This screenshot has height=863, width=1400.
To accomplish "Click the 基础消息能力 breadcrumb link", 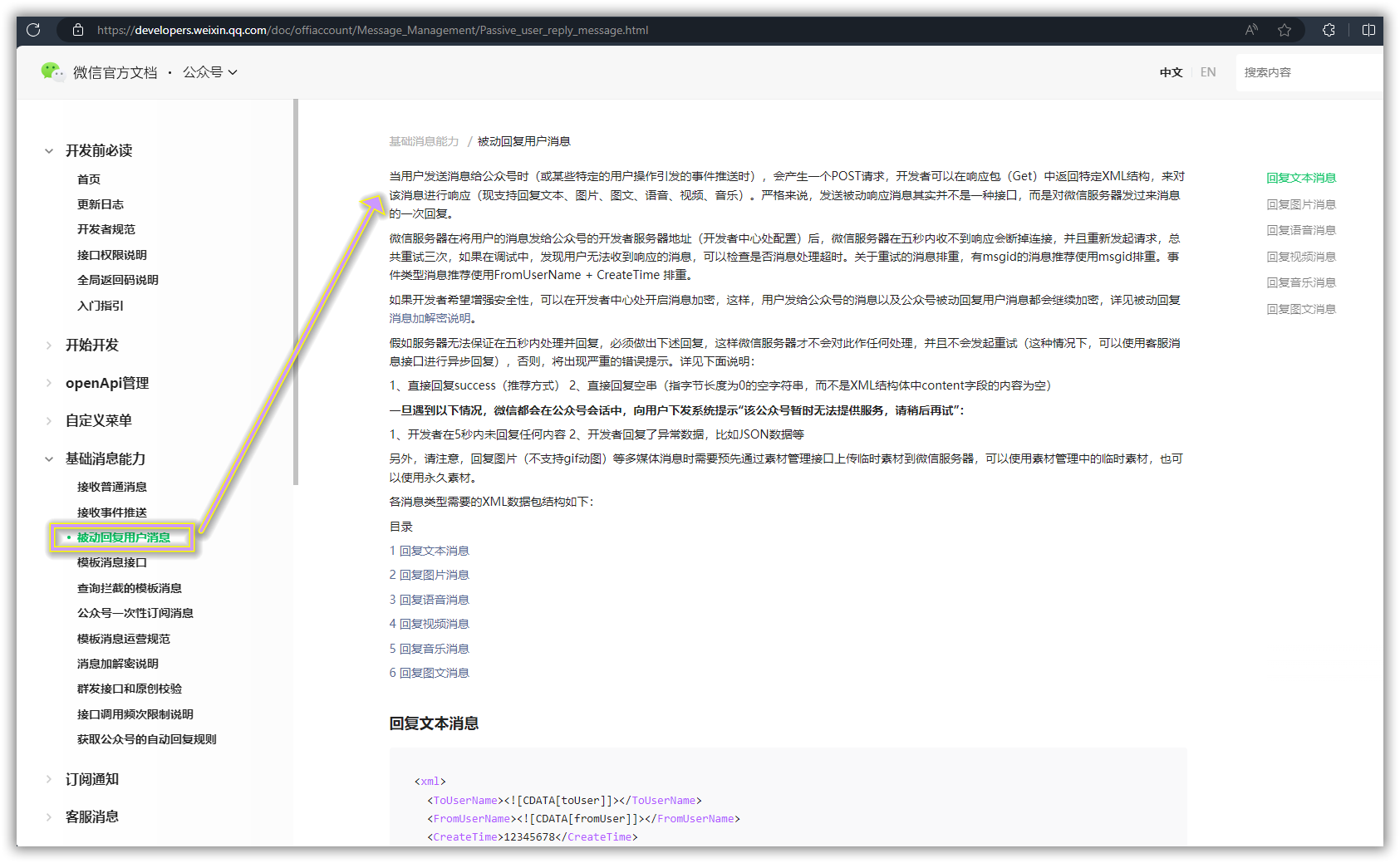I will pos(424,141).
